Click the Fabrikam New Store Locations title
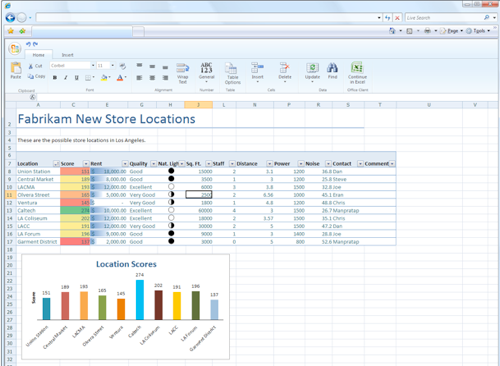 tap(106, 119)
